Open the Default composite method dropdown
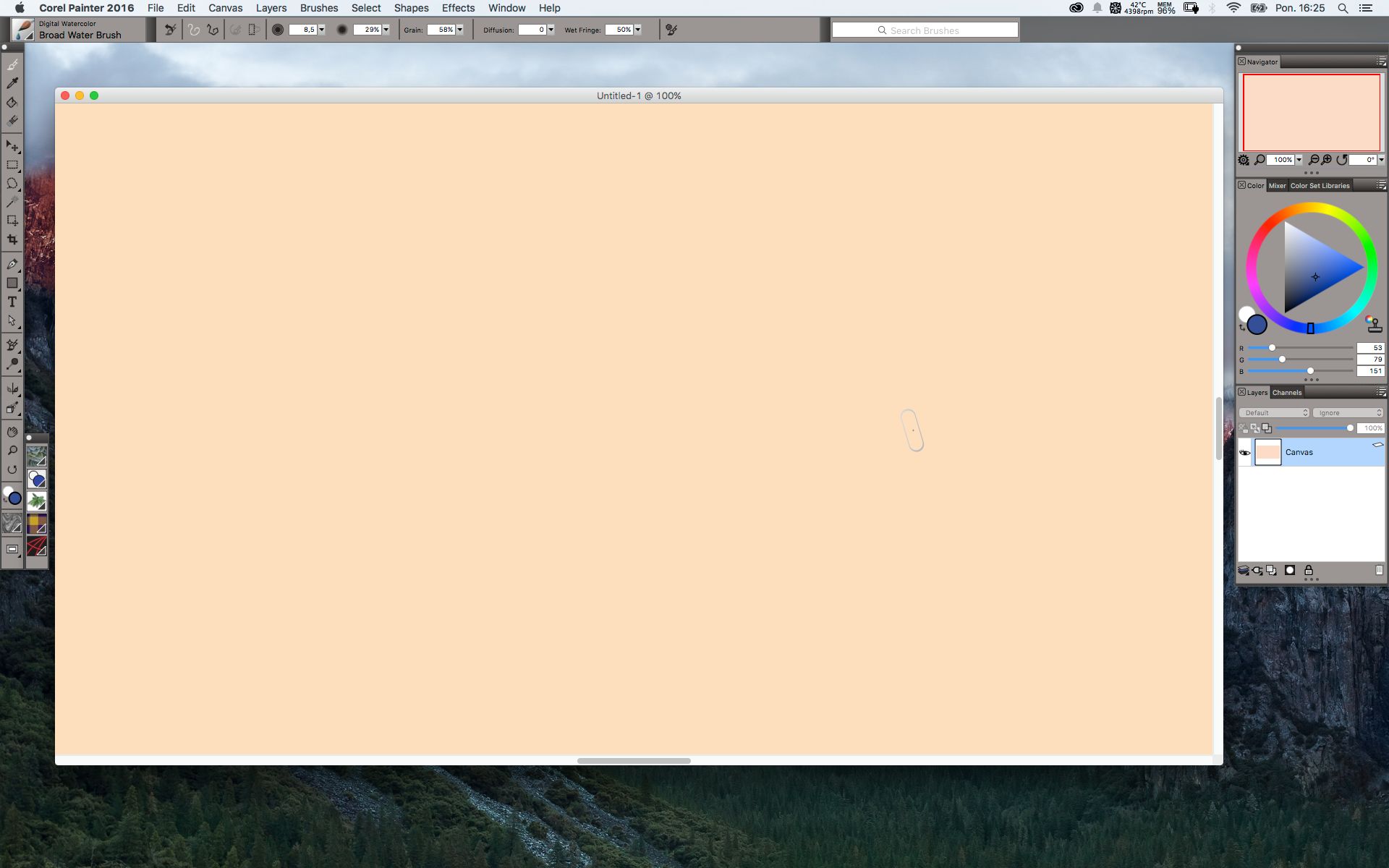The image size is (1389, 868). 1274,412
